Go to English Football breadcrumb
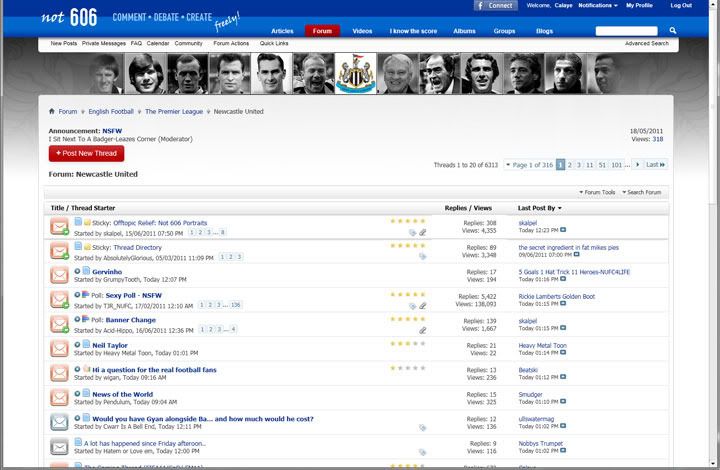720x470 pixels. point(111,112)
